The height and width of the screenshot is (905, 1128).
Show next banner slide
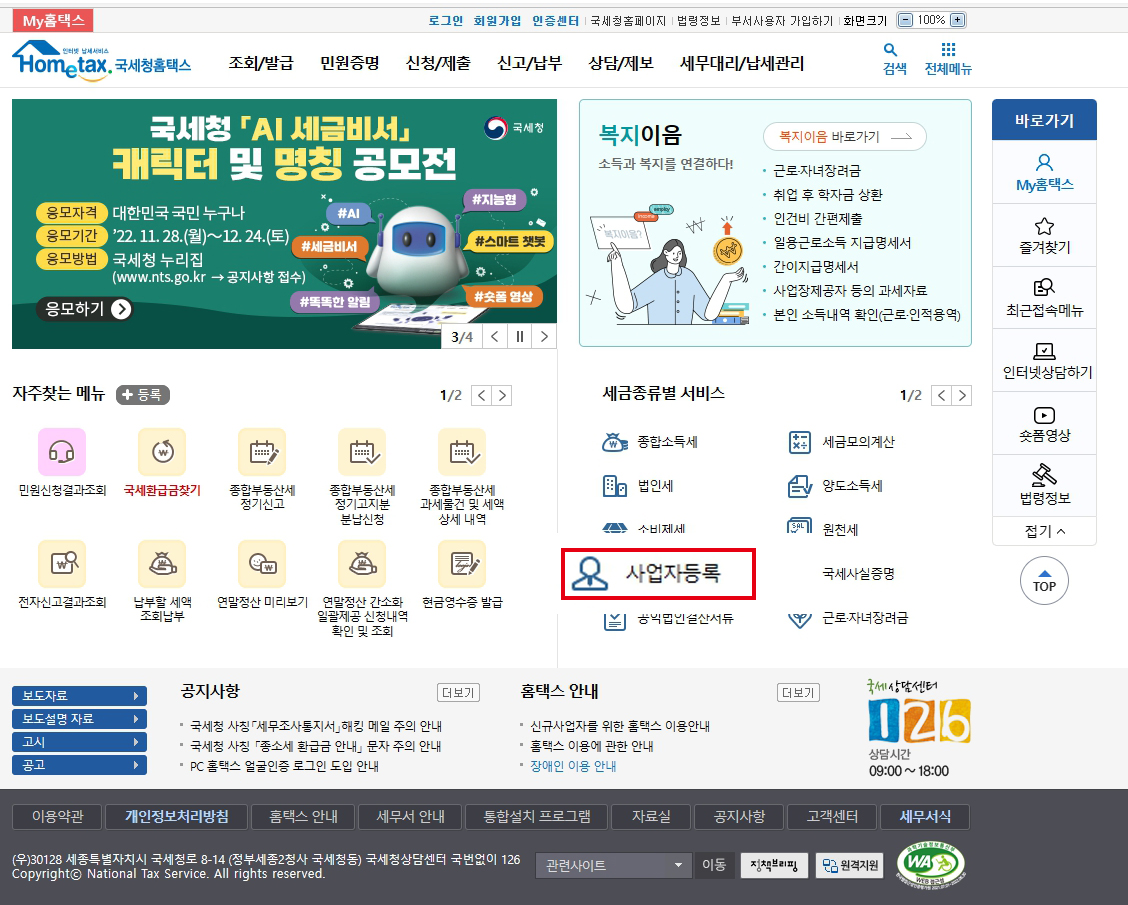tap(545, 337)
